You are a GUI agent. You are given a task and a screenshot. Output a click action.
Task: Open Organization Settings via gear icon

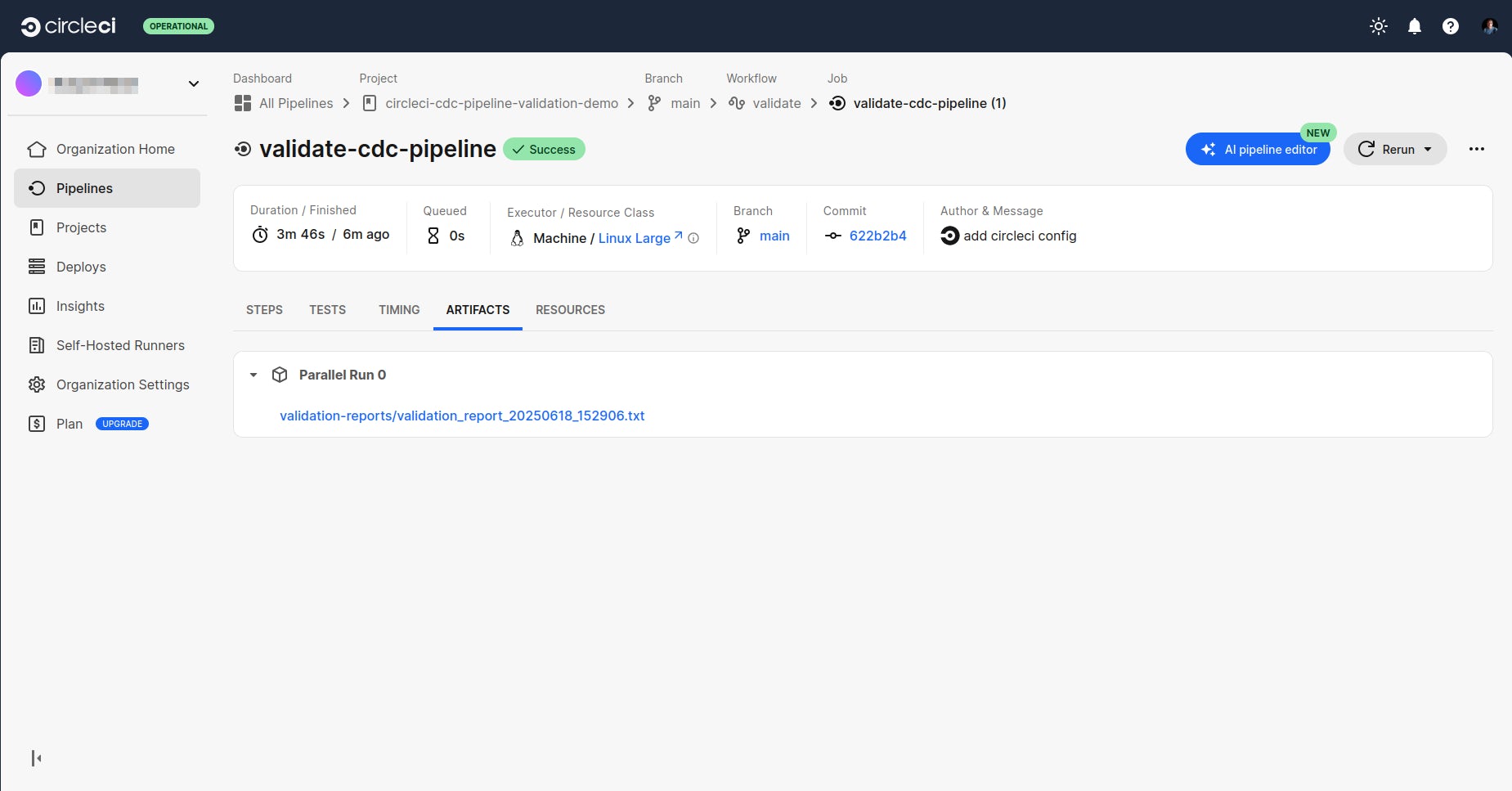click(x=37, y=384)
